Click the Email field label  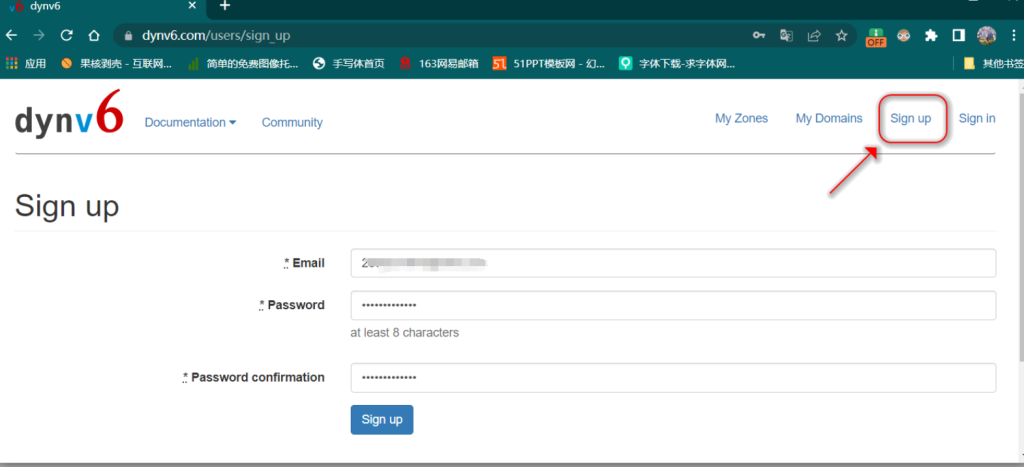304,263
